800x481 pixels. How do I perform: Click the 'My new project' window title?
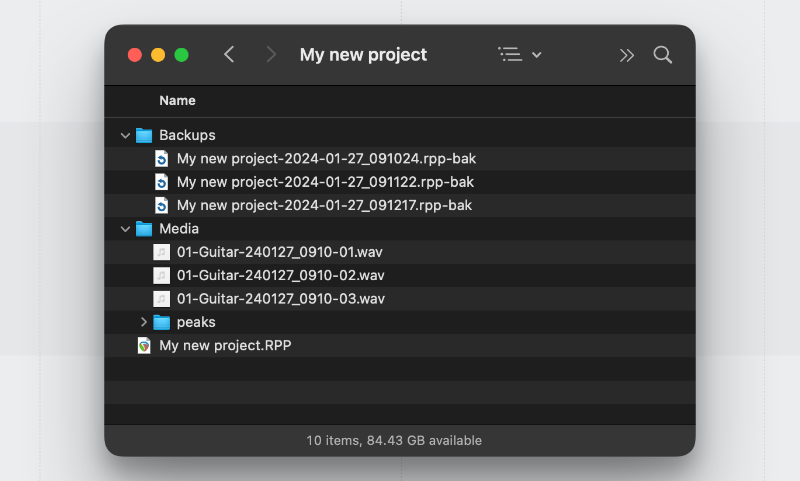click(363, 55)
